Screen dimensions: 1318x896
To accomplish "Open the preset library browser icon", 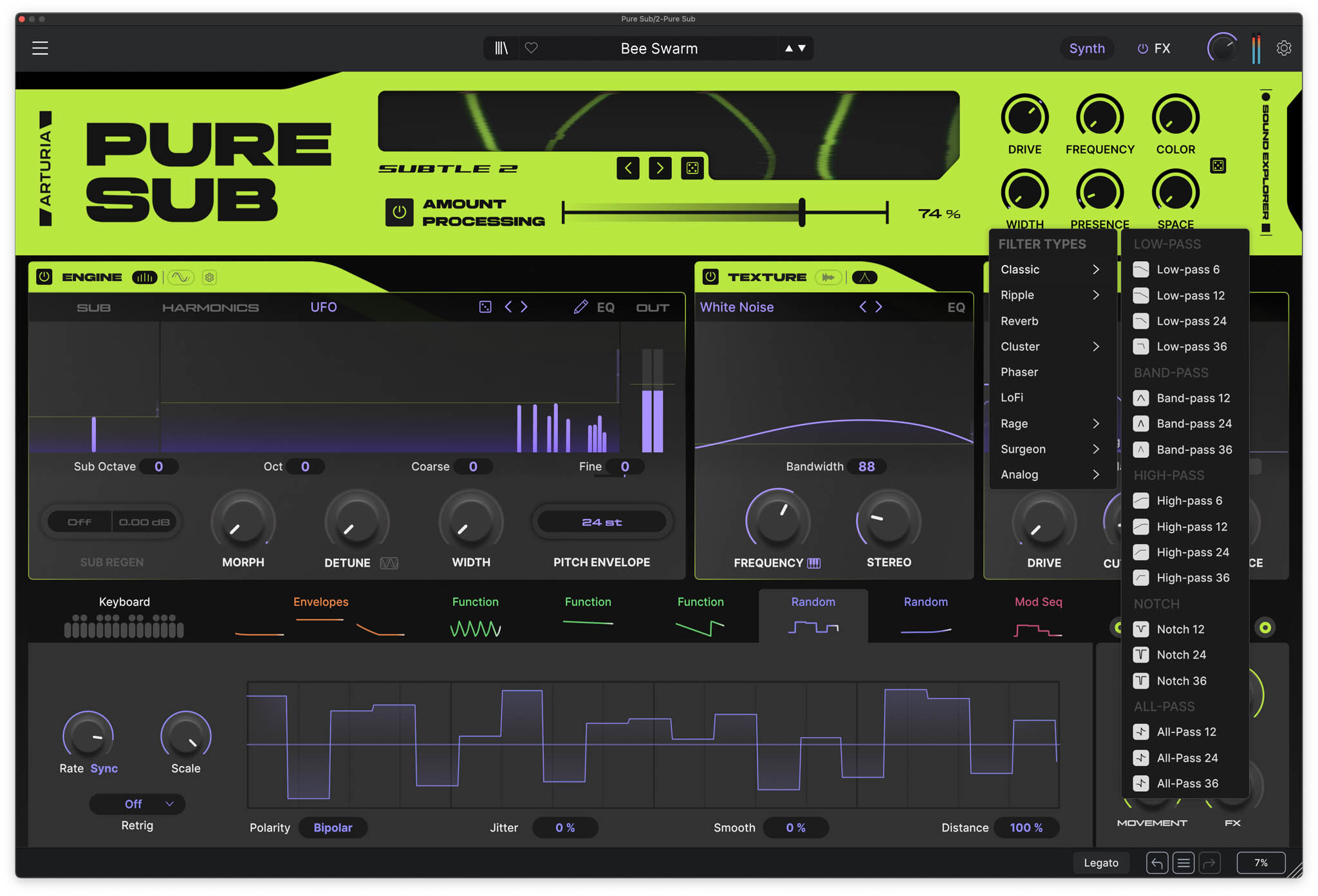I will pyautogui.click(x=501, y=48).
